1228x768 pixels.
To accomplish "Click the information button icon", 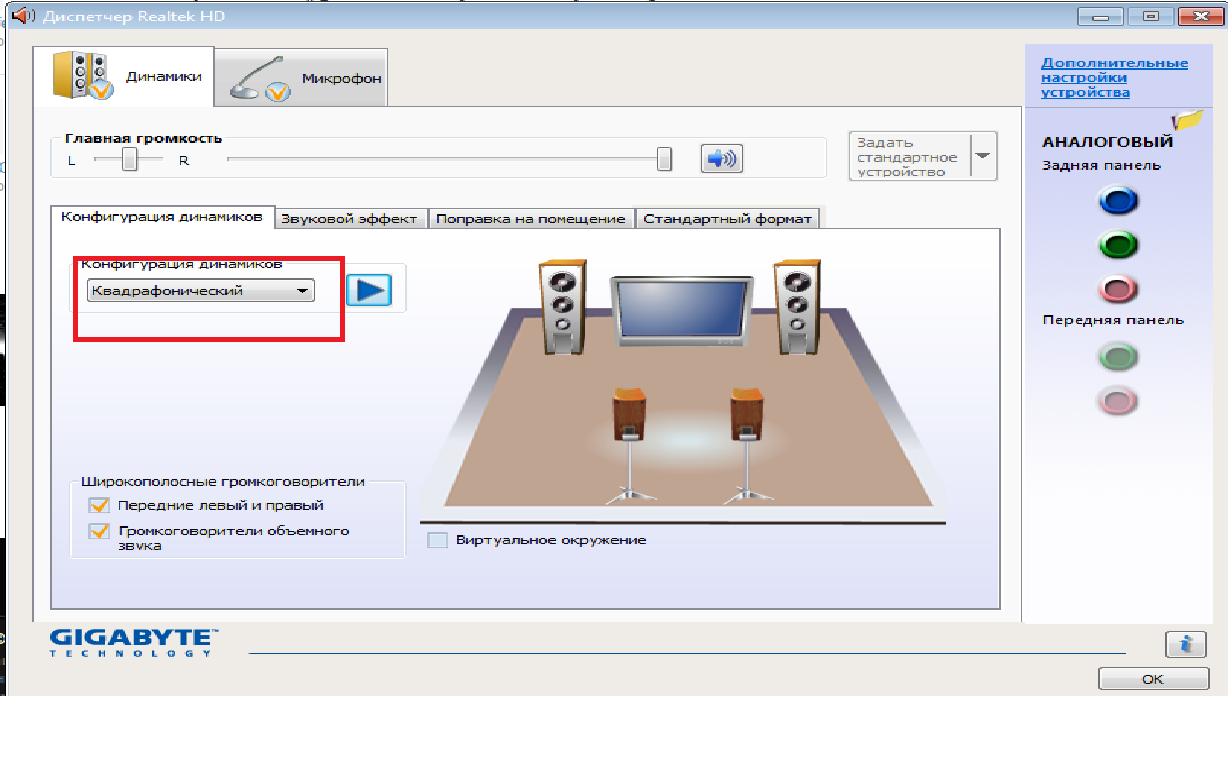I will [1186, 644].
